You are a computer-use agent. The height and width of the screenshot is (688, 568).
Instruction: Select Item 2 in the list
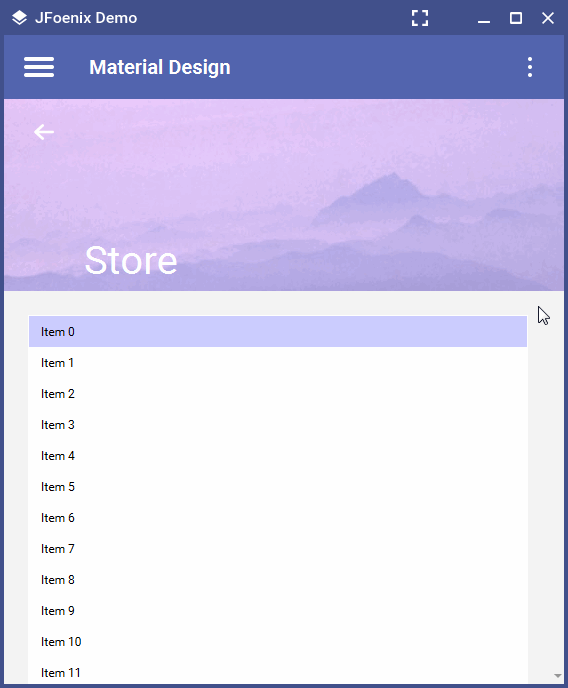278,394
